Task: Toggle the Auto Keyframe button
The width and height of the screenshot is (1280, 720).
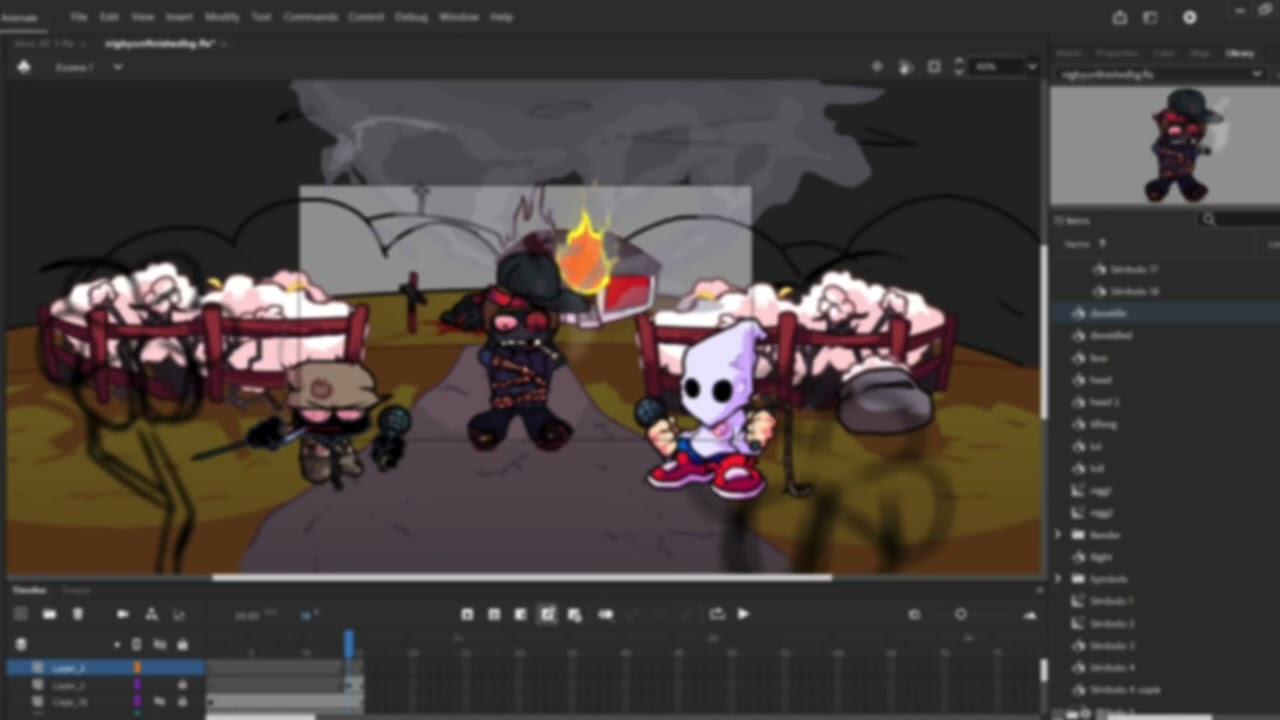Action: [x=548, y=614]
